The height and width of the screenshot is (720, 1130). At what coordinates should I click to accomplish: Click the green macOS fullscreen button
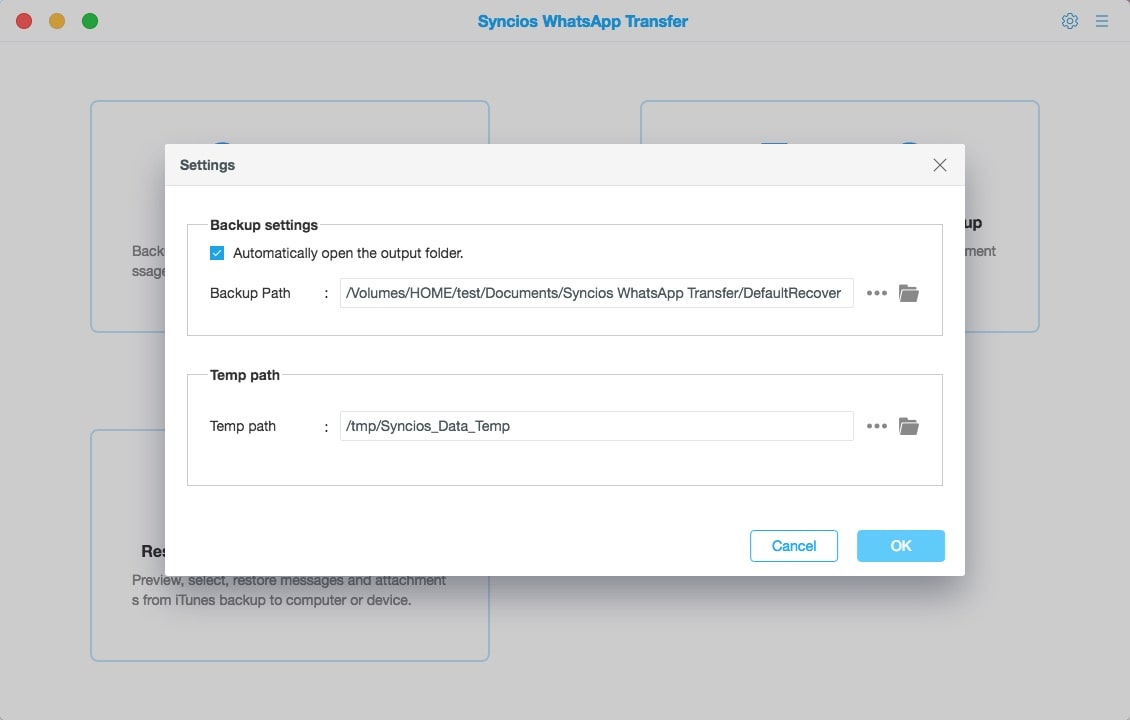click(x=90, y=21)
